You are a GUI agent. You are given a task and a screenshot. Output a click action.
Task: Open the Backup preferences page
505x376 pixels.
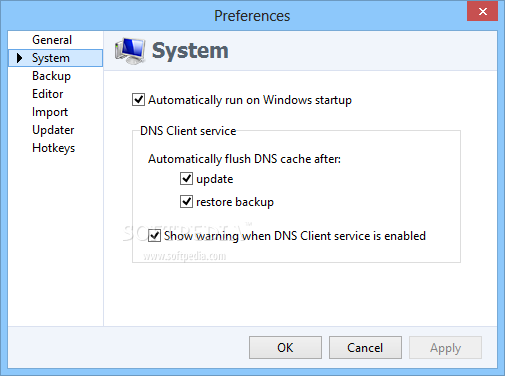(51, 76)
